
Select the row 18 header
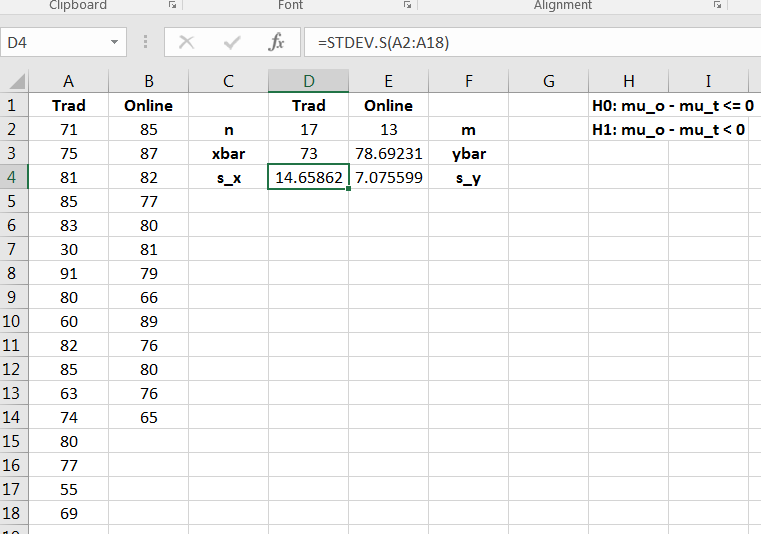14,513
